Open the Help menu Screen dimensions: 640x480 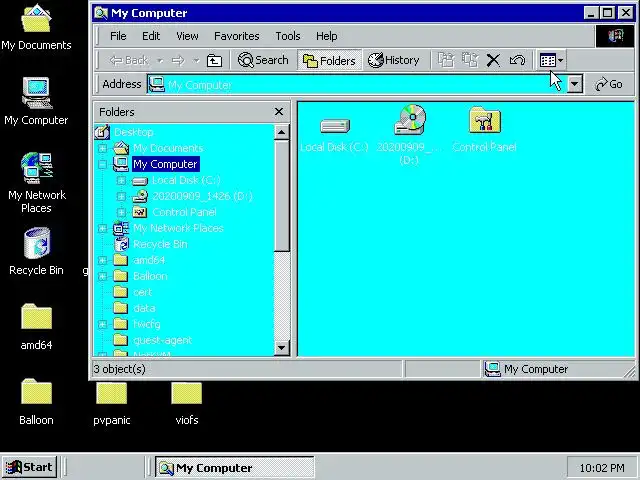point(327,36)
